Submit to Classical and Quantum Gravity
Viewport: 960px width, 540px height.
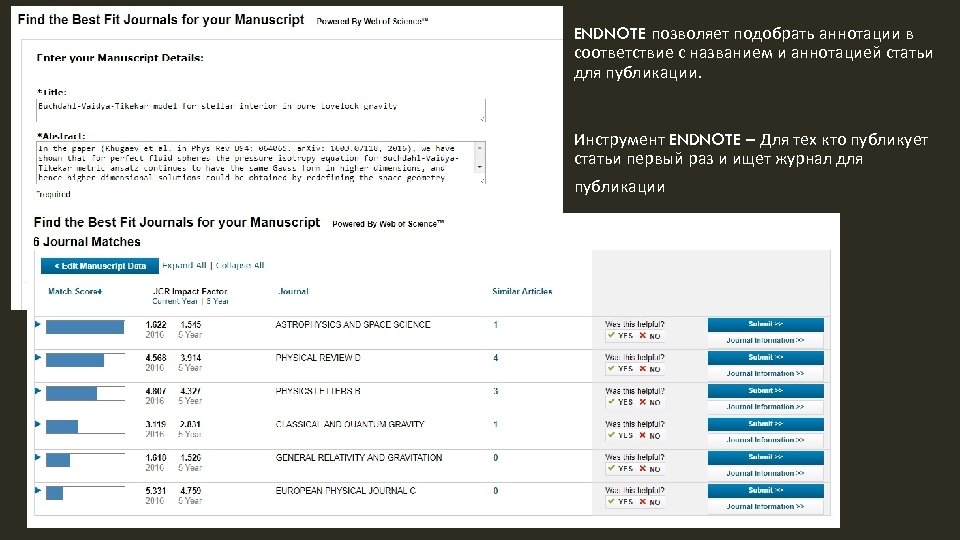pyautogui.click(x=765, y=424)
